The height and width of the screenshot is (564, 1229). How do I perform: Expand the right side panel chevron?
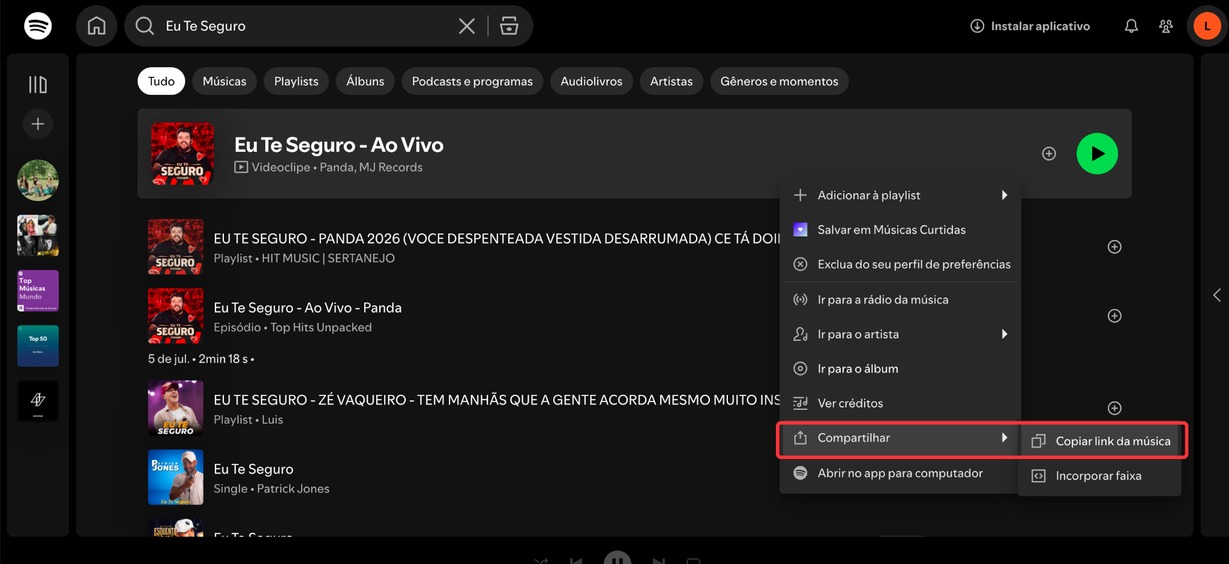(x=1216, y=295)
